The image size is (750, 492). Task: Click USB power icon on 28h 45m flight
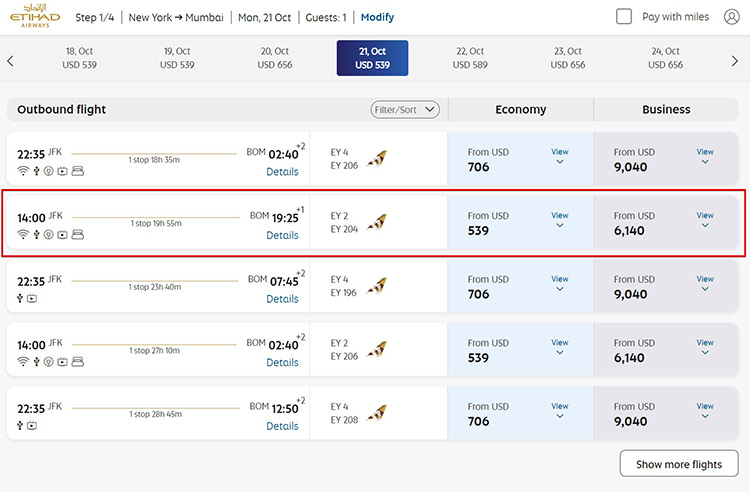(x=20, y=425)
